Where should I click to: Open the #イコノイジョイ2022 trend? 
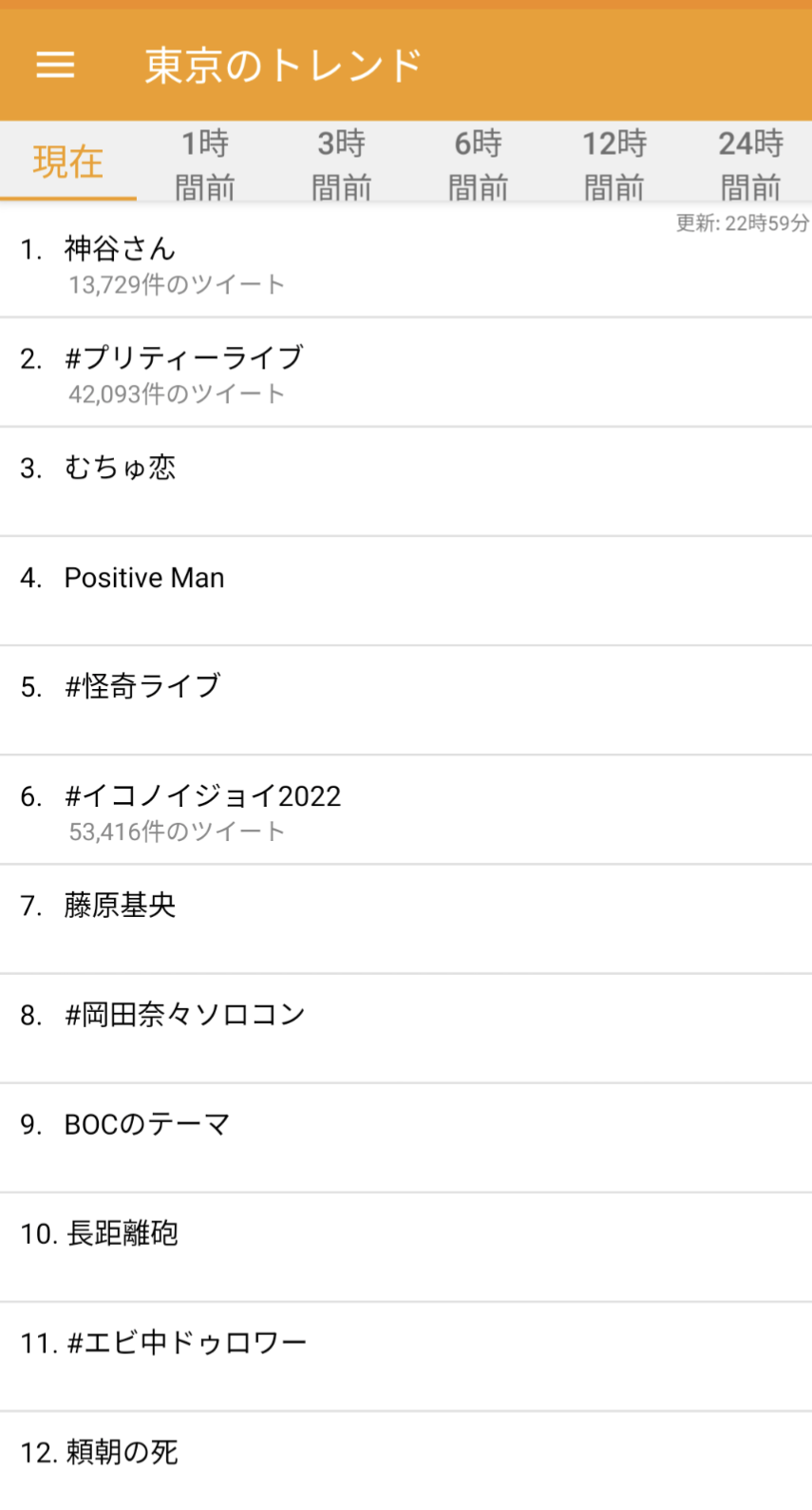coord(202,796)
